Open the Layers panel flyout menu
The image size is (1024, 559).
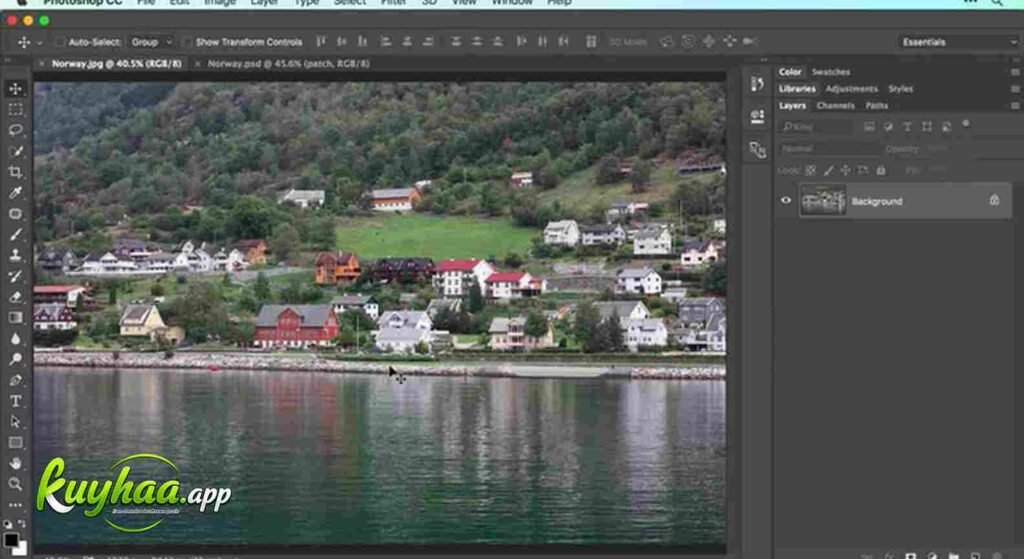[1015, 106]
